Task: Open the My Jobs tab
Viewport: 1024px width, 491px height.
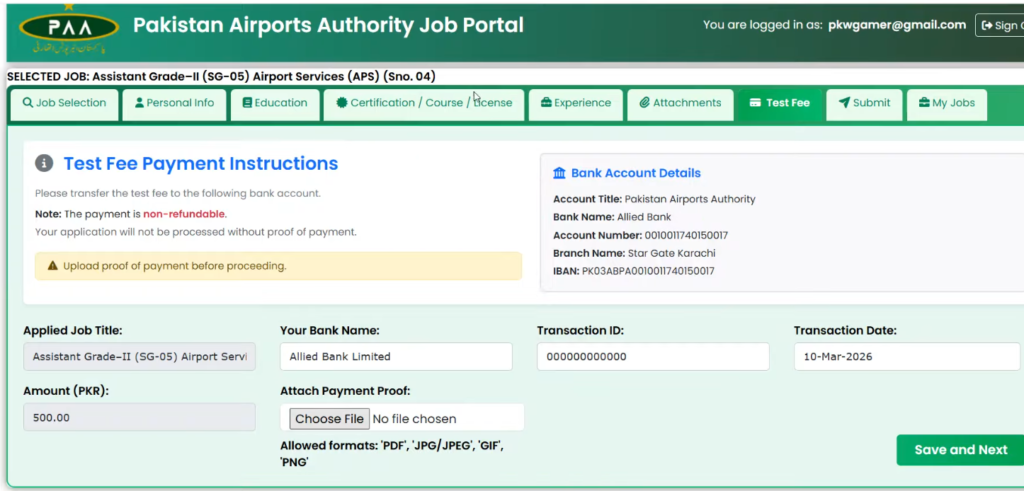Action: tap(946, 103)
